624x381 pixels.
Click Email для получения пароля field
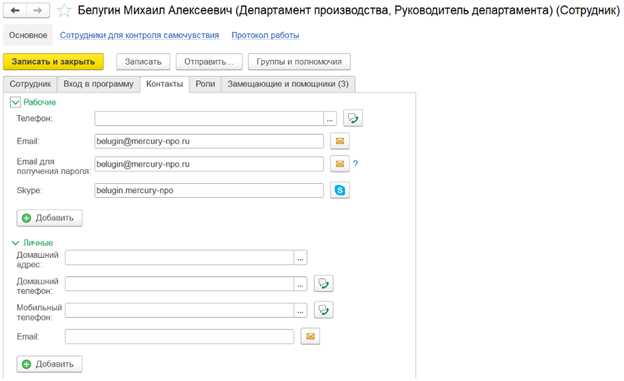209,164
